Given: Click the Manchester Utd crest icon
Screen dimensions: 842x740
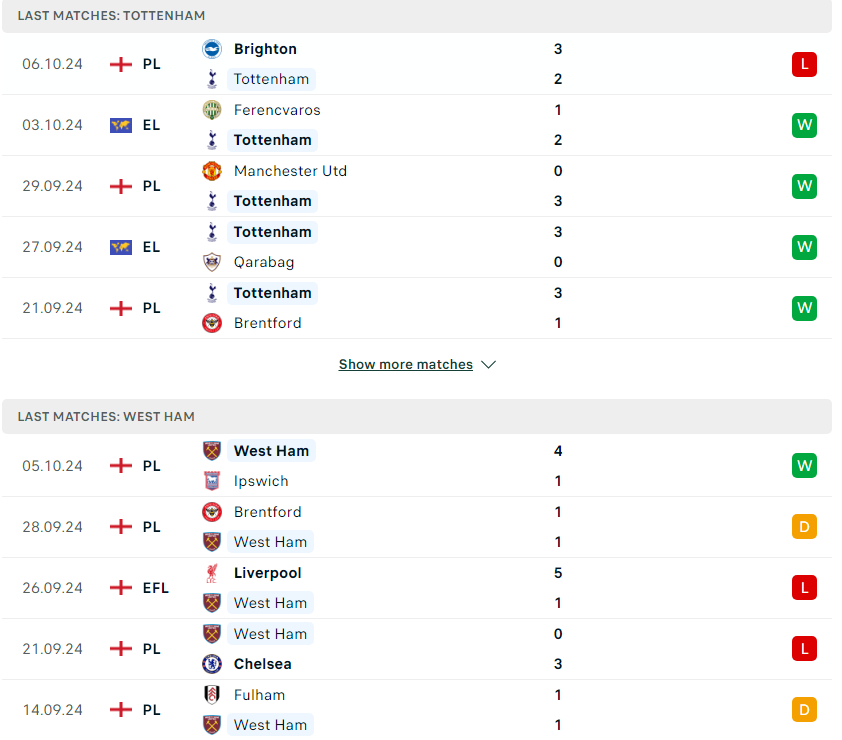Looking at the screenshot, I should [212, 171].
